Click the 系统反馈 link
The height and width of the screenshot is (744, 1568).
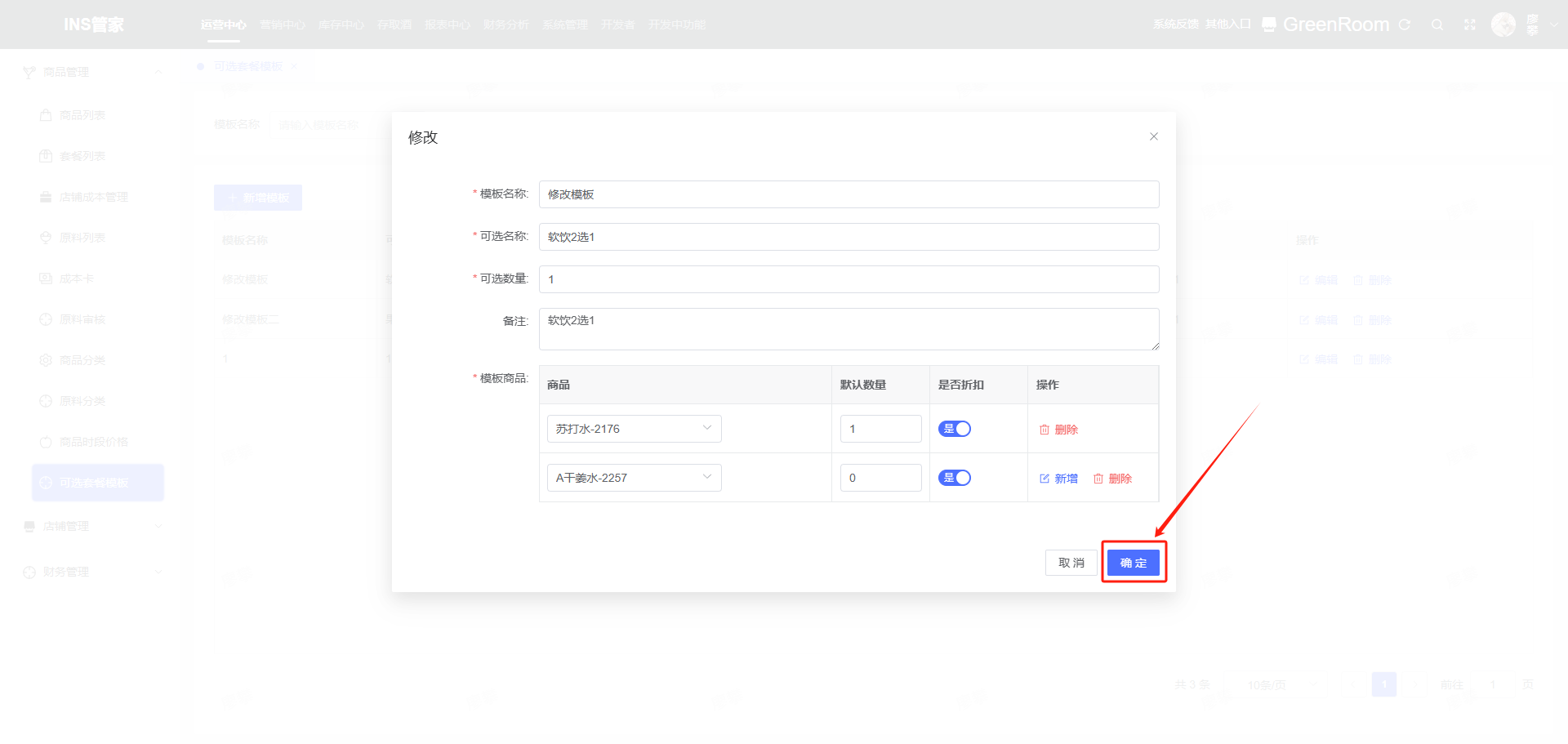(x=1176, y=25)
